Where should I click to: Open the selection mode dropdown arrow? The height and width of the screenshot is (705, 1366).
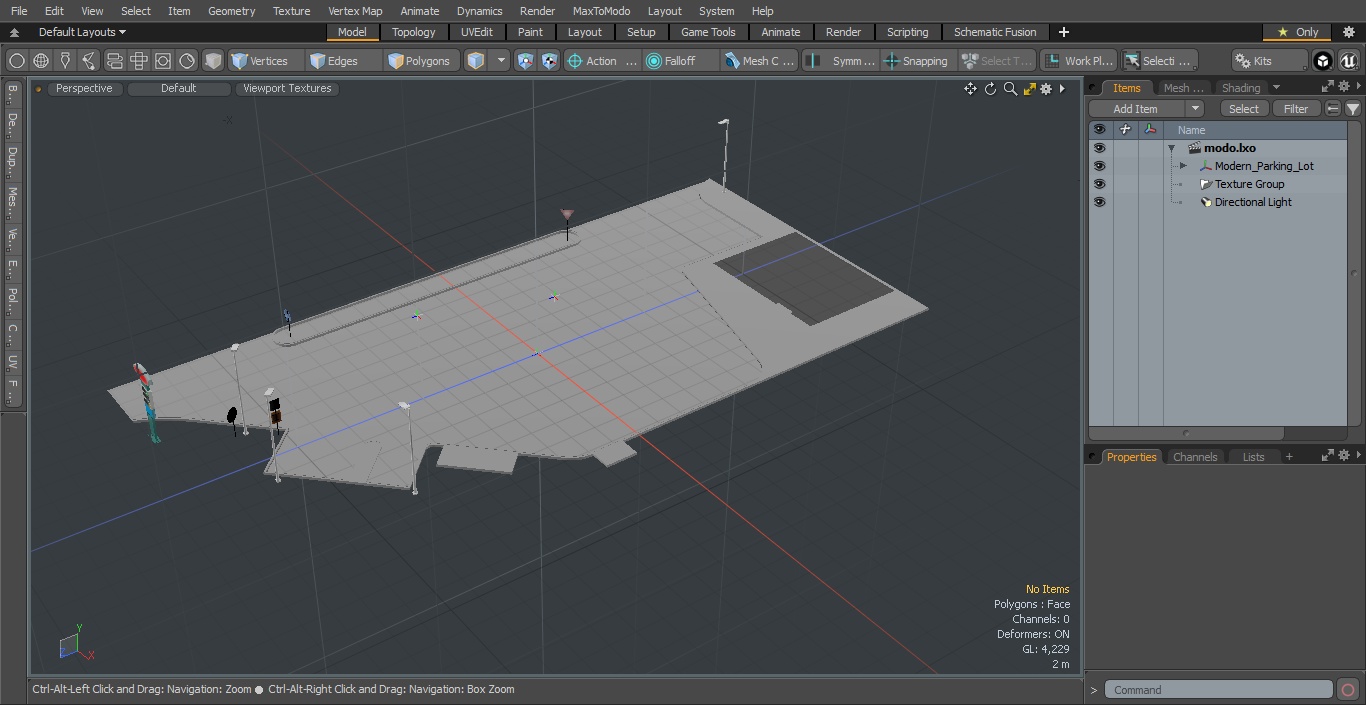coord(502,61)
